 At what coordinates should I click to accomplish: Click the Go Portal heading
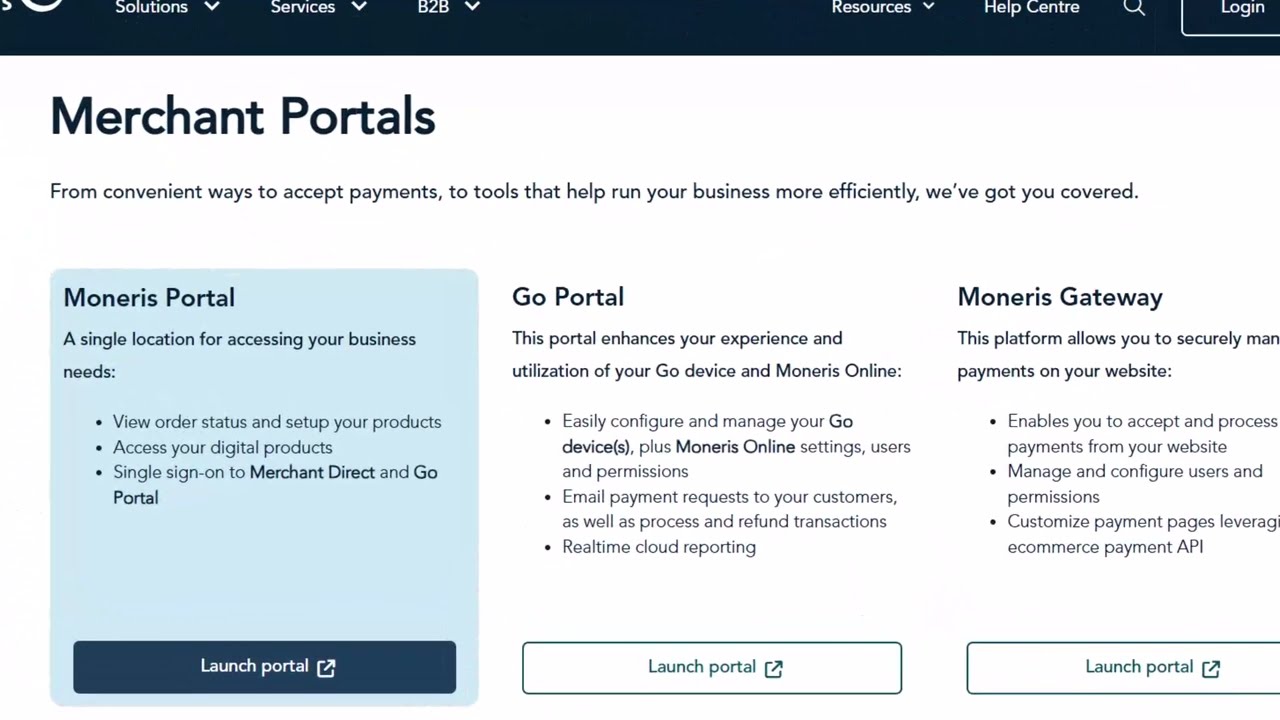(568, 297)
